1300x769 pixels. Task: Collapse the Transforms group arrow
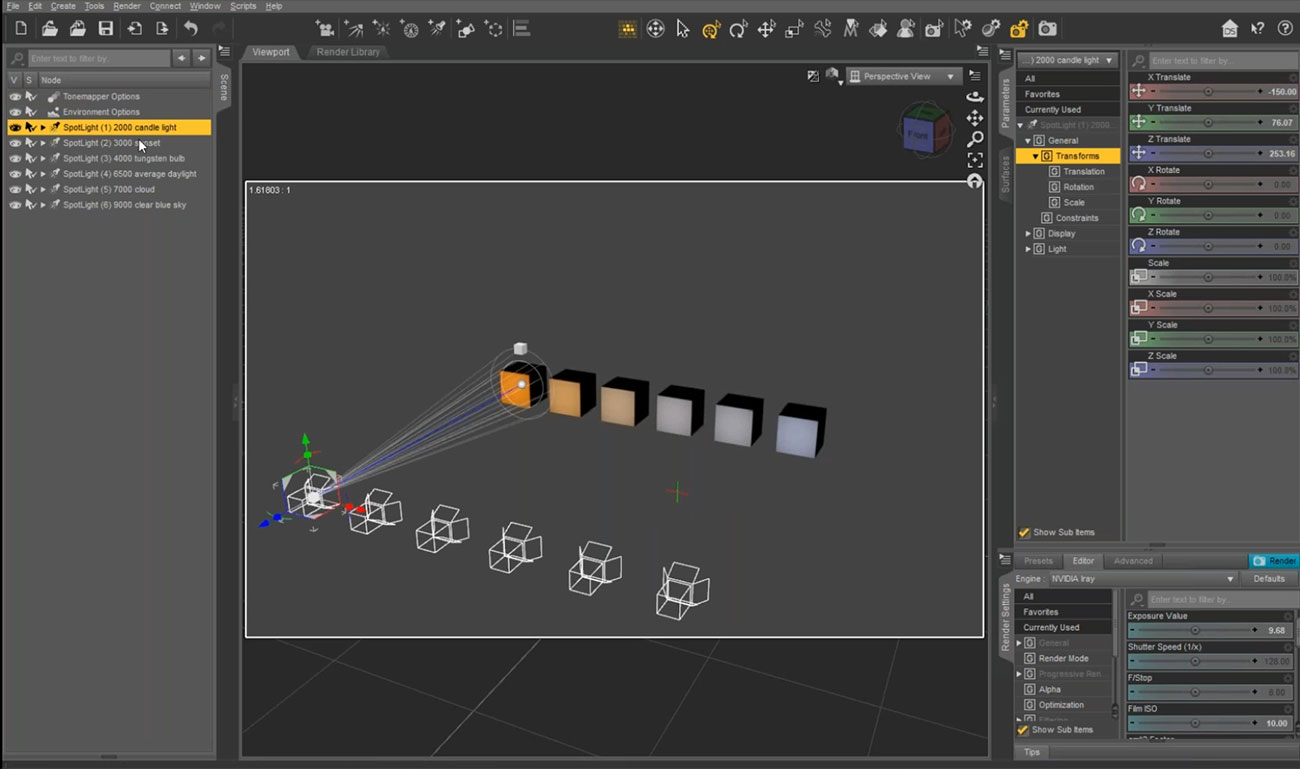[x=1036, y=156]
